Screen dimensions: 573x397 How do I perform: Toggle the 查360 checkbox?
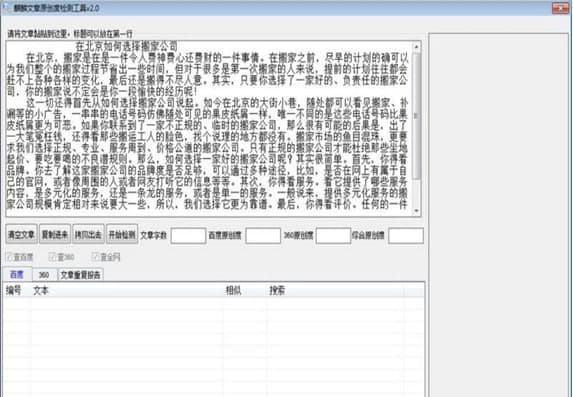[62, 257]
